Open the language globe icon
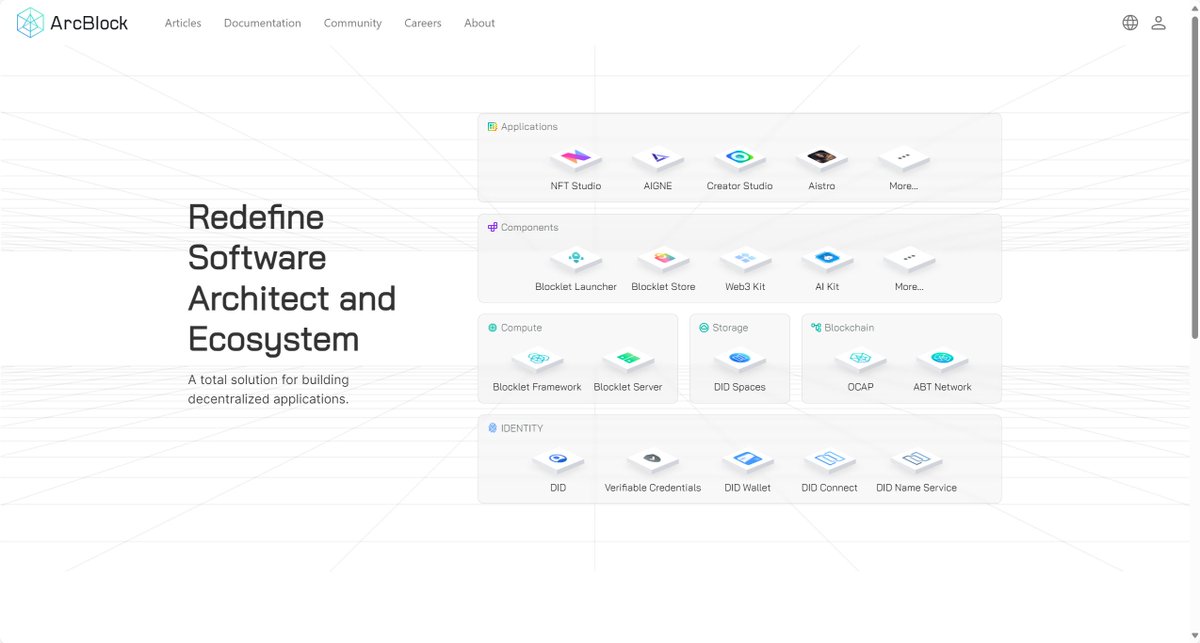1200x643 pixels. point(1130,23)
